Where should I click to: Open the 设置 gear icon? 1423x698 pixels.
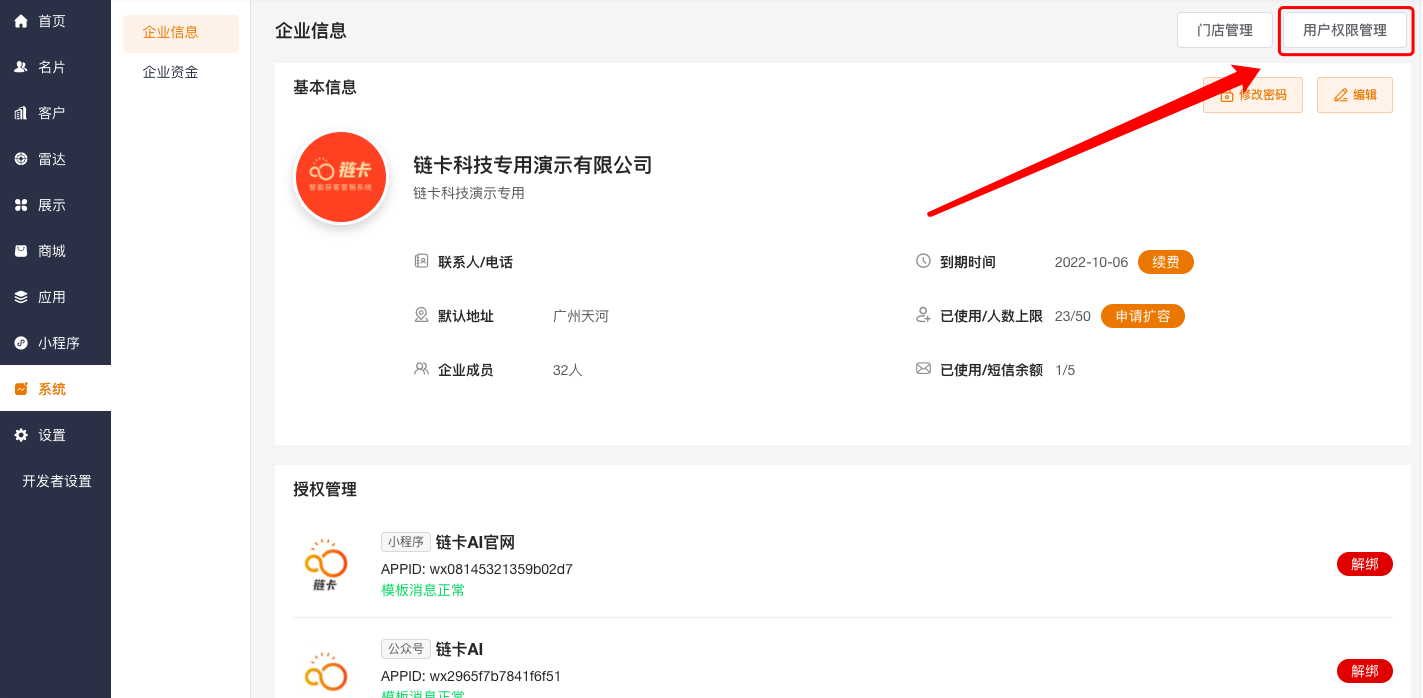click(x=21, y=435)
